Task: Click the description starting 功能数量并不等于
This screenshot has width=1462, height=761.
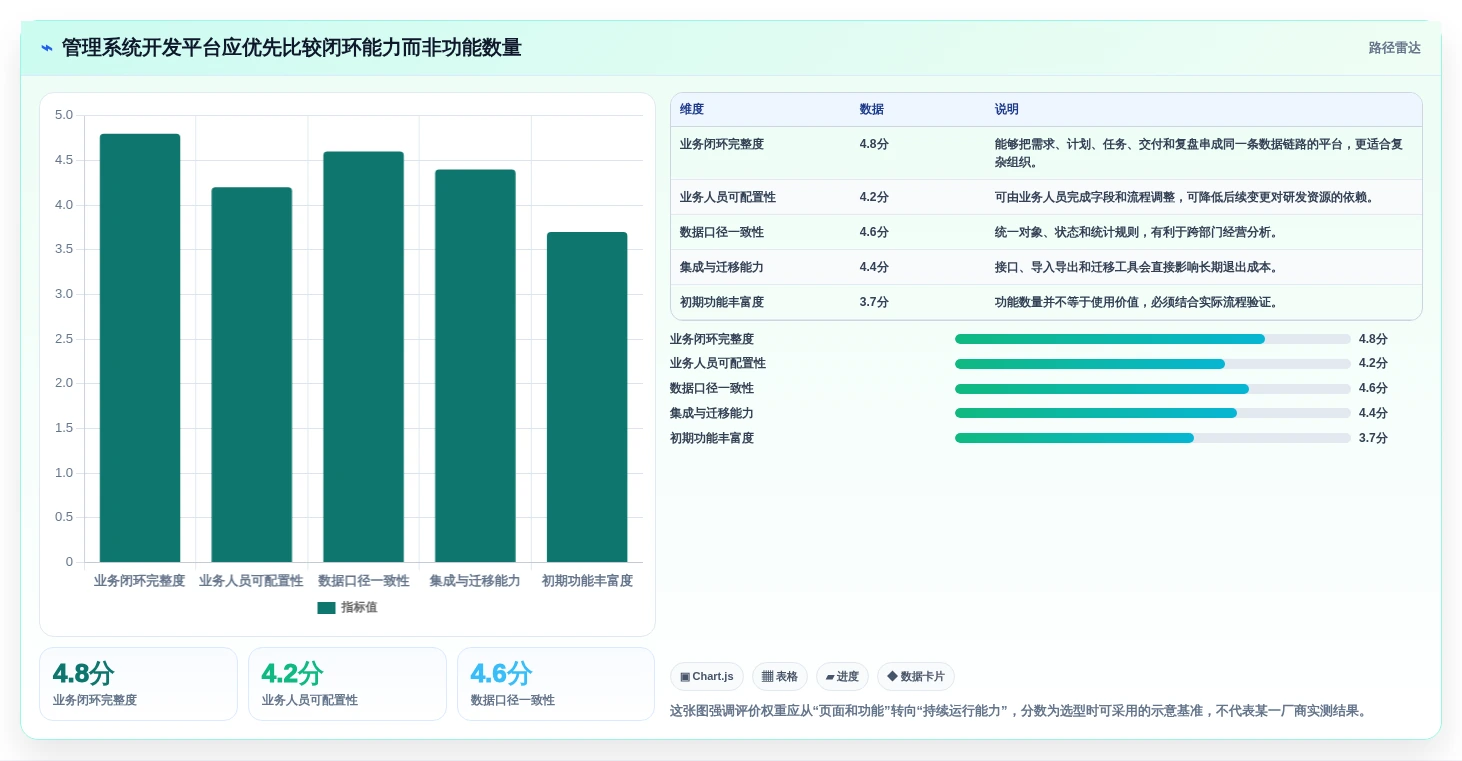Action: point(1137,302)
